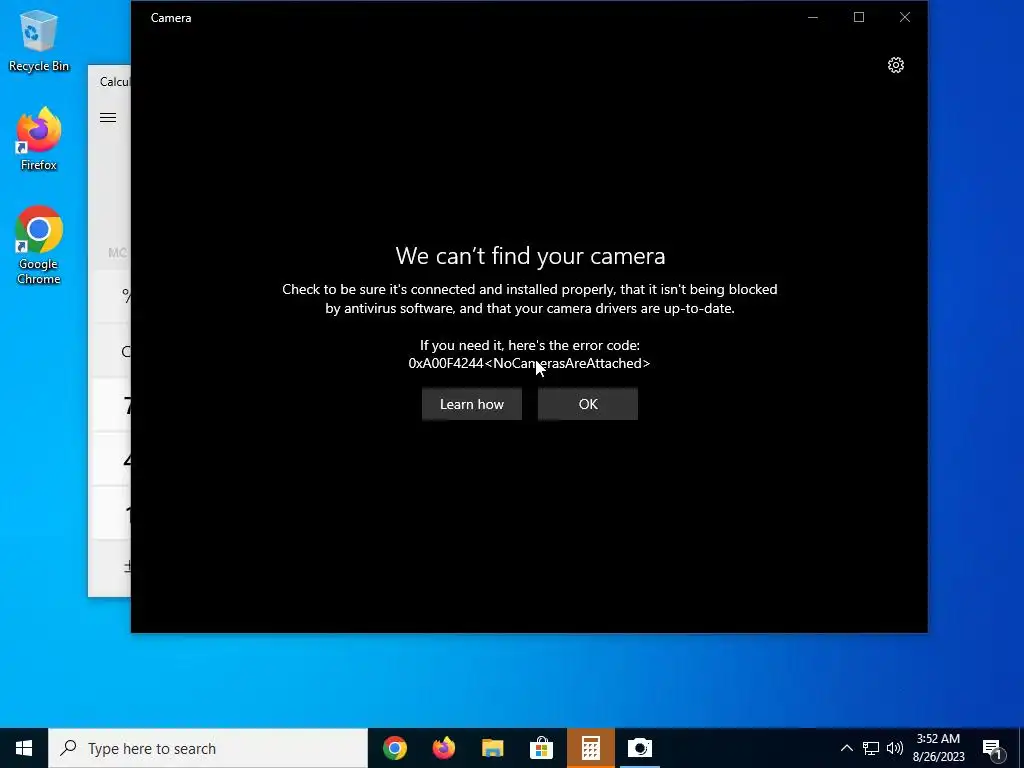Maximize the Camera window
The height and width of the screenshot is (768, 1024).
pyautogui.click(x=859, y=18)
